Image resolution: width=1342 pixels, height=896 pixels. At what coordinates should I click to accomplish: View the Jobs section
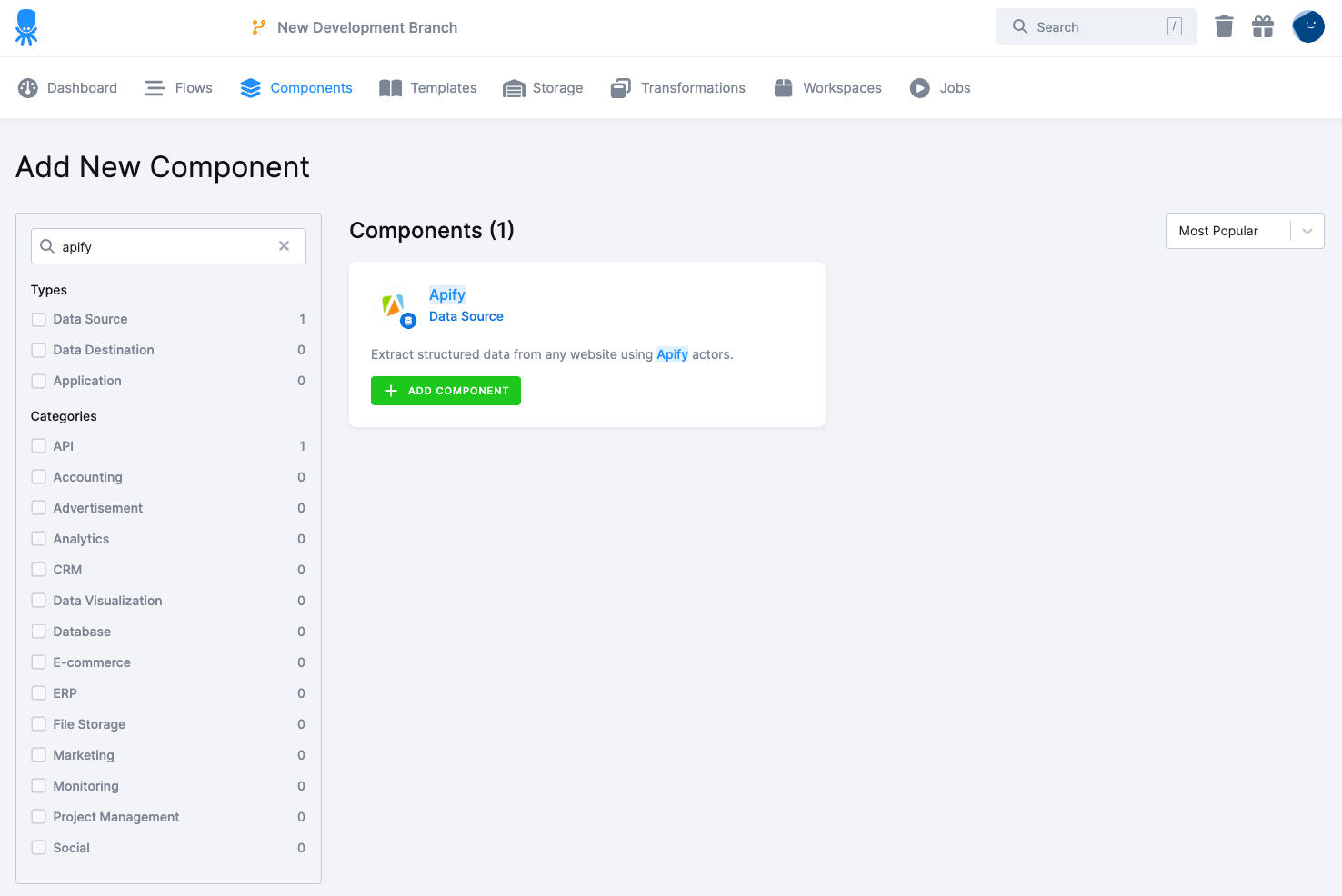tap(940, 87)
